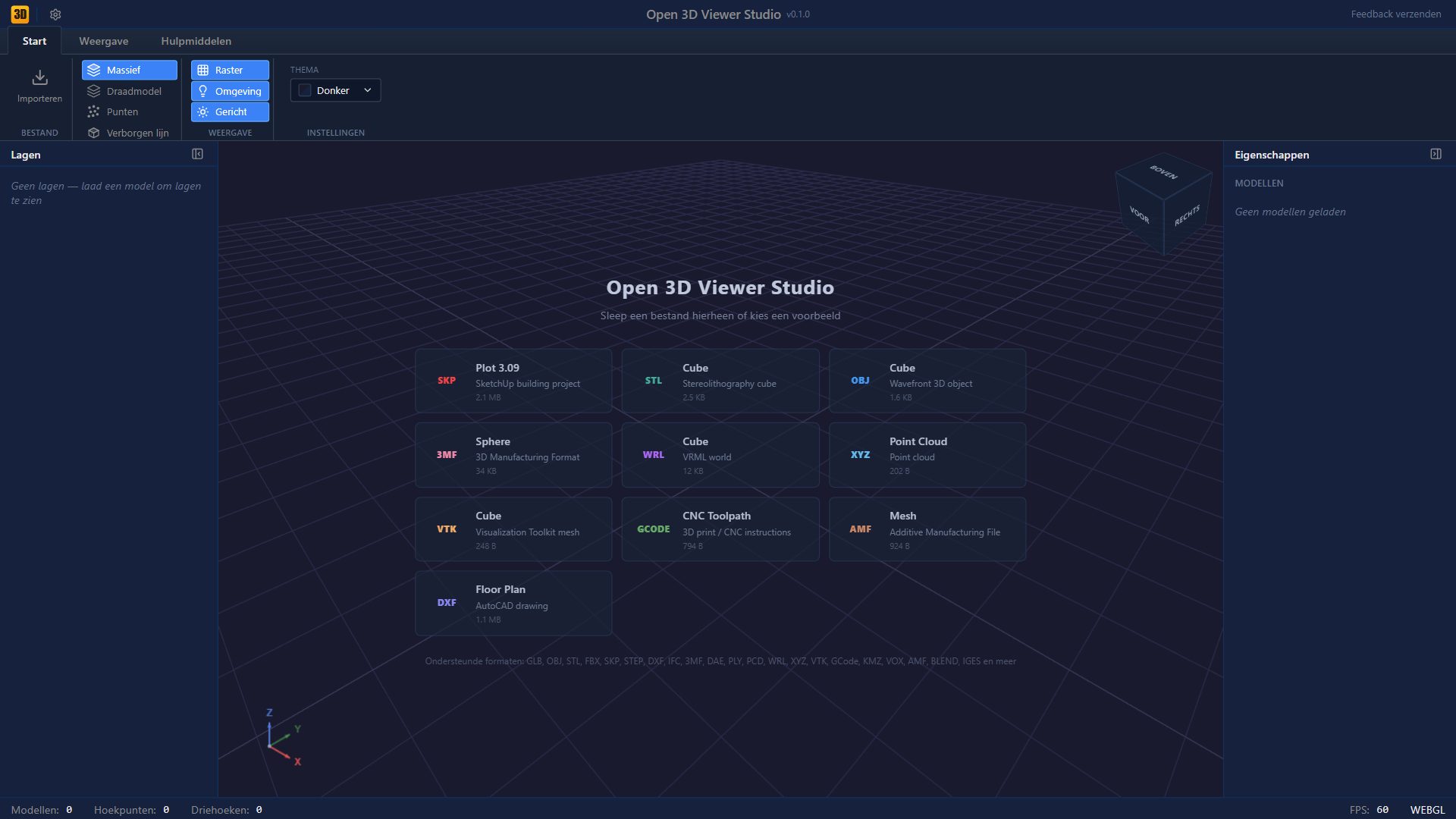Click the VOOR face of view cube
The width and height of the screenshot is (1456, 819).
click(x=1139, y=215)
